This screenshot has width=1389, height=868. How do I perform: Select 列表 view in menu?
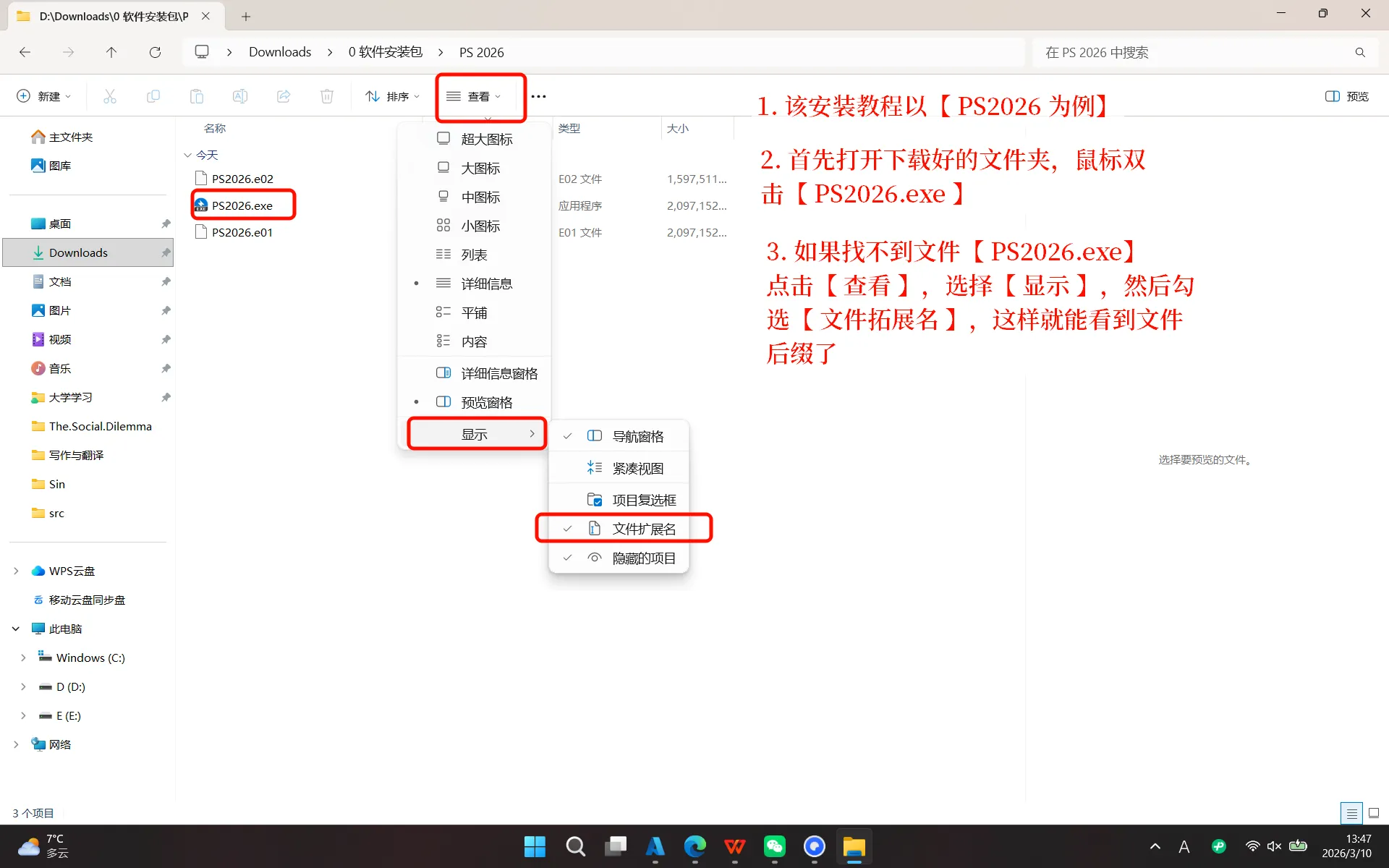click(474, 255)
